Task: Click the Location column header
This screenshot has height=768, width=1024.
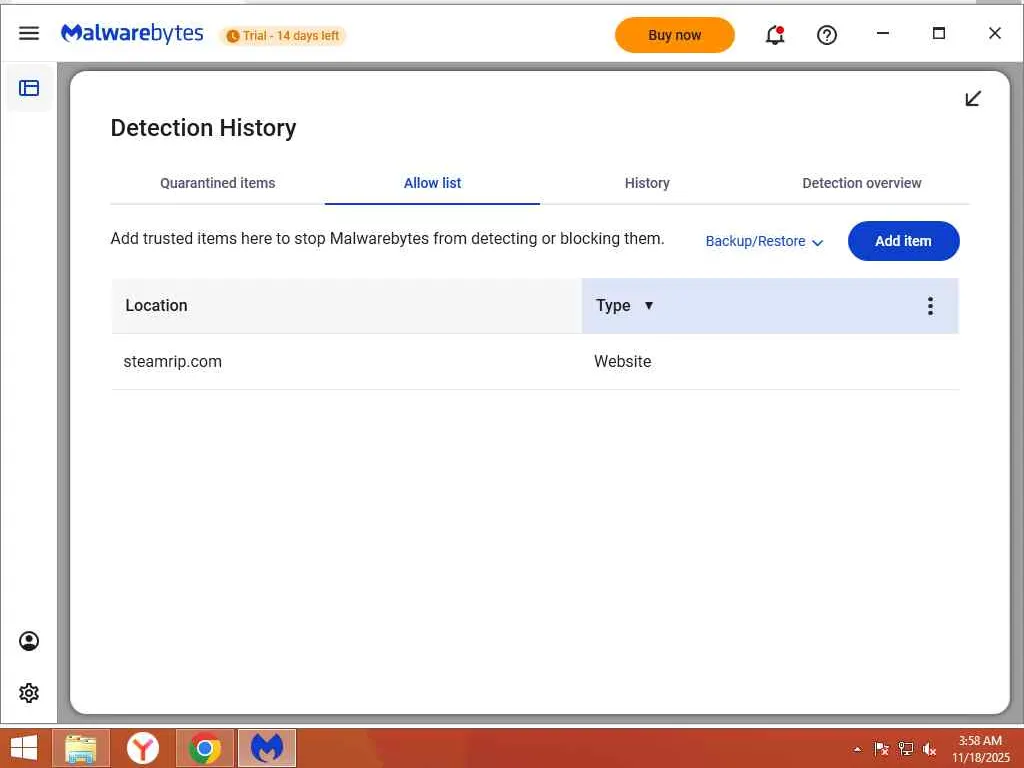Action: 347,306
